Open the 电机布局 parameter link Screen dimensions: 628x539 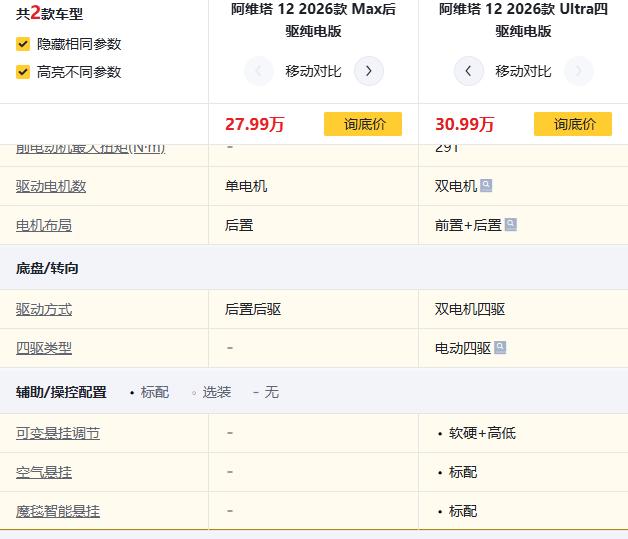tap(44, 225)
